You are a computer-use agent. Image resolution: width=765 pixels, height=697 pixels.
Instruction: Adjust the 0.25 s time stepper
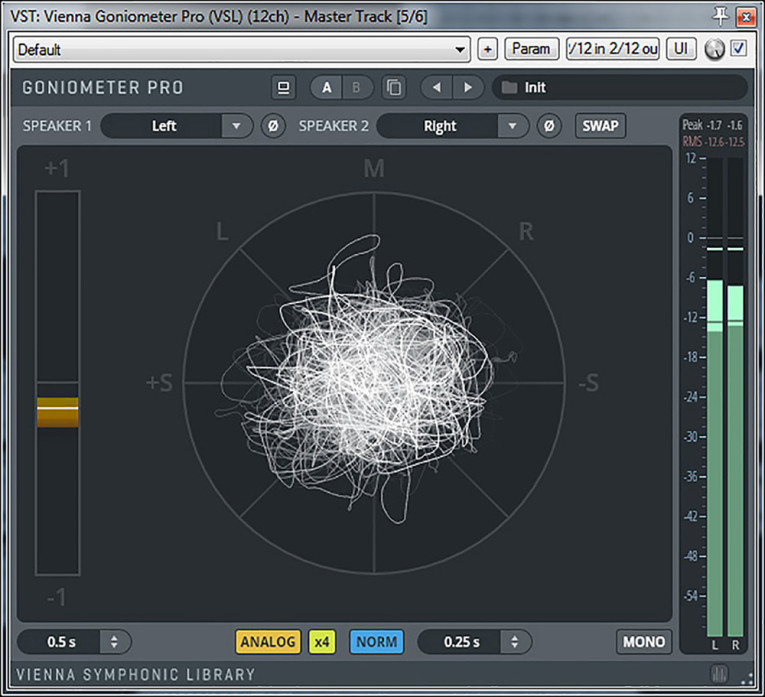[515, 641]
